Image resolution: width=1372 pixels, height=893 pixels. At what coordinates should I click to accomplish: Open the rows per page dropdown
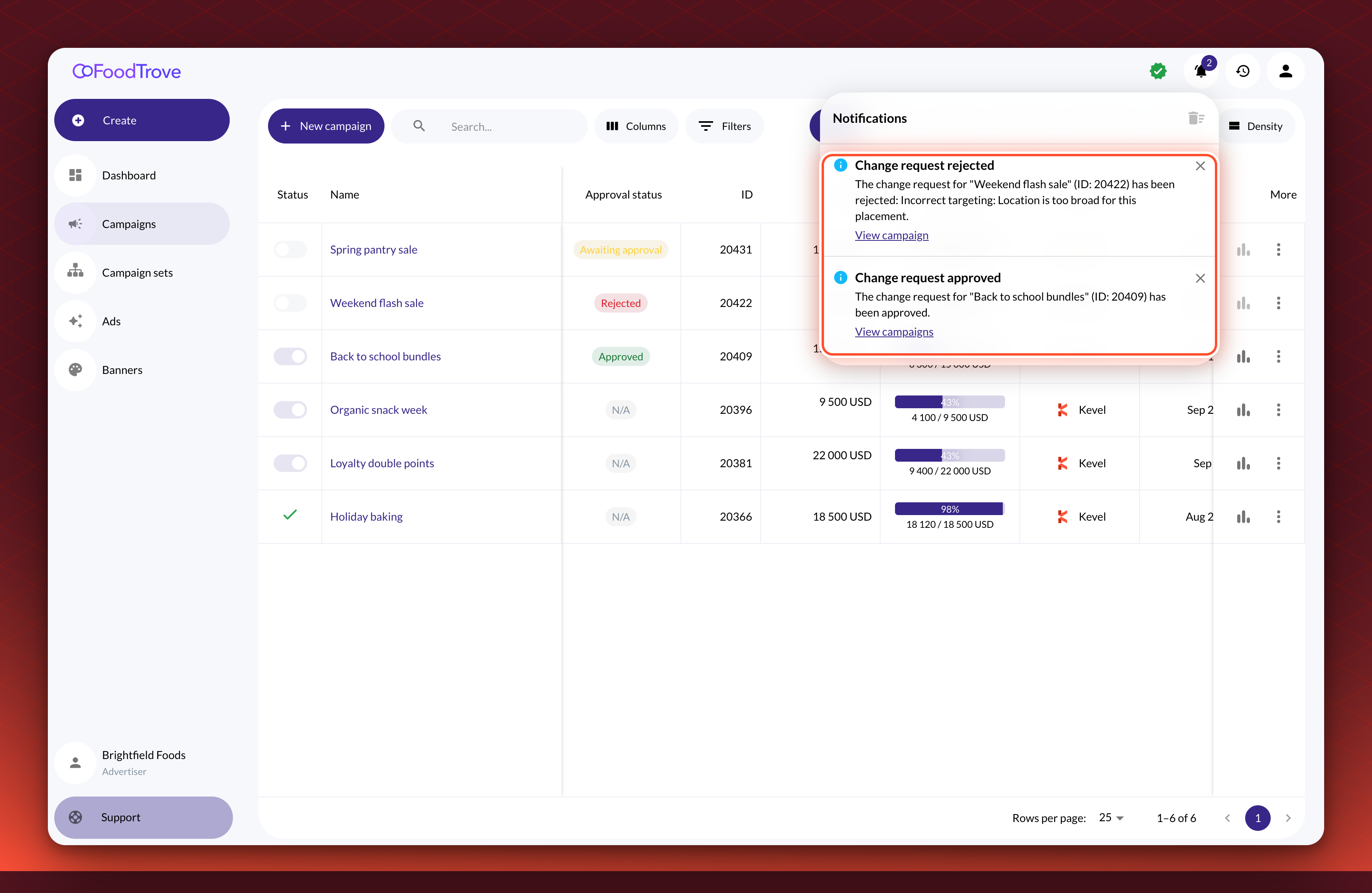coord(1111,818)
